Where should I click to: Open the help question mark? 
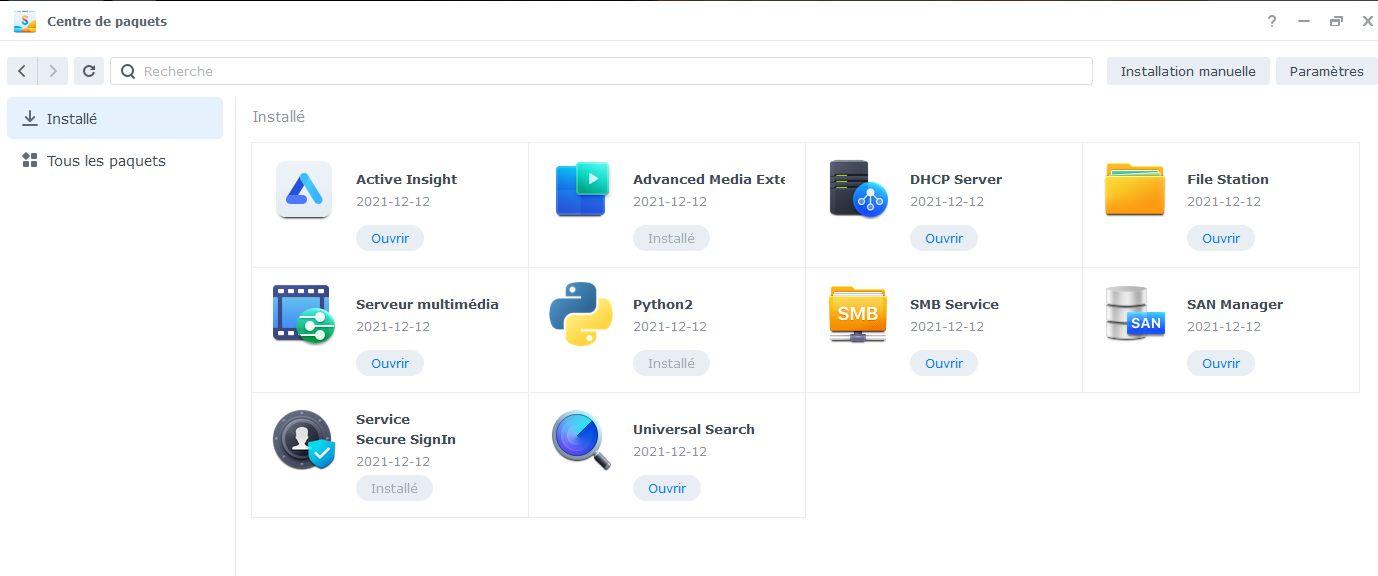click(x=1272, y=21)
